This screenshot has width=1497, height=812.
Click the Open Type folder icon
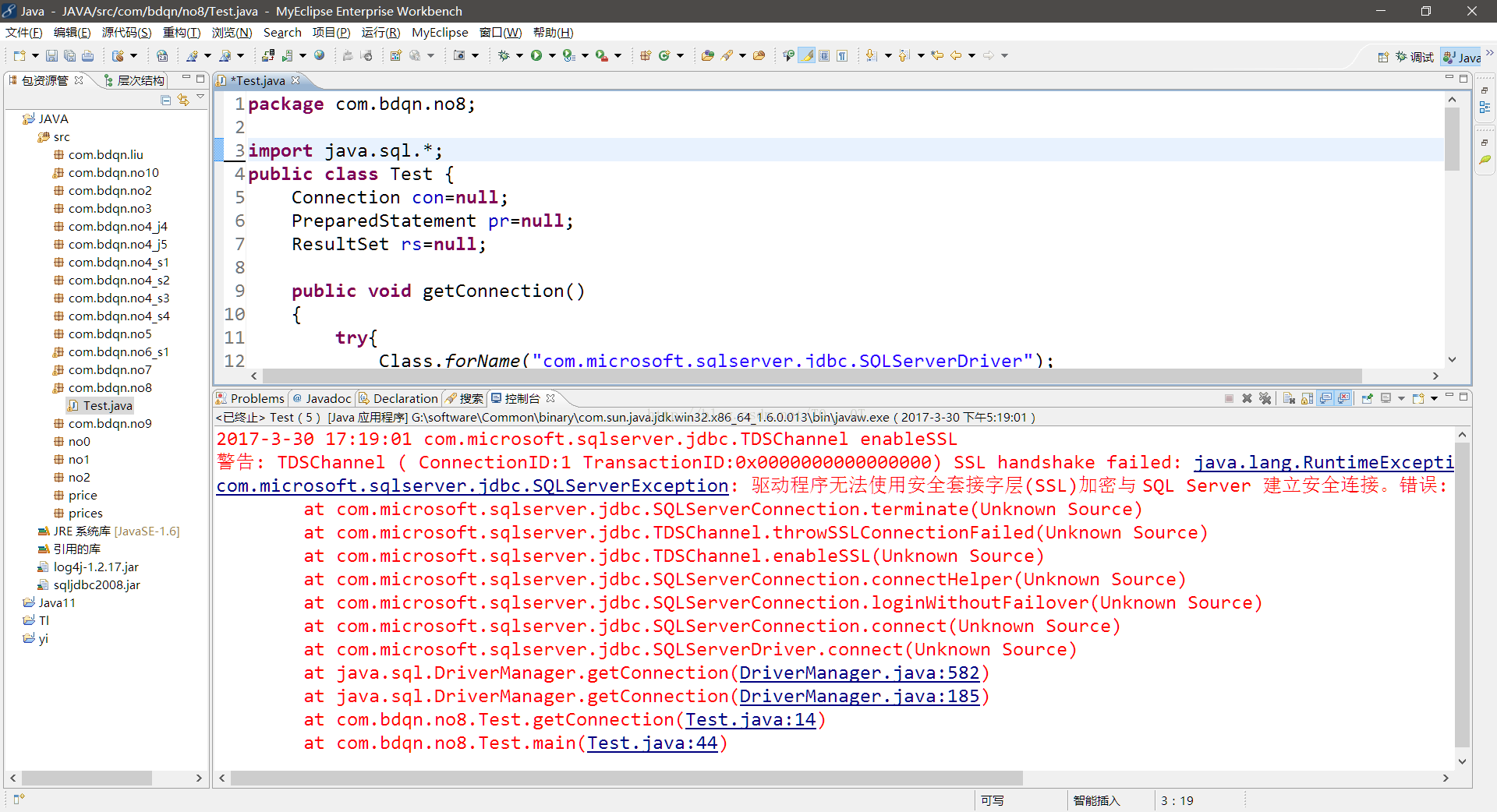(708, 55)
